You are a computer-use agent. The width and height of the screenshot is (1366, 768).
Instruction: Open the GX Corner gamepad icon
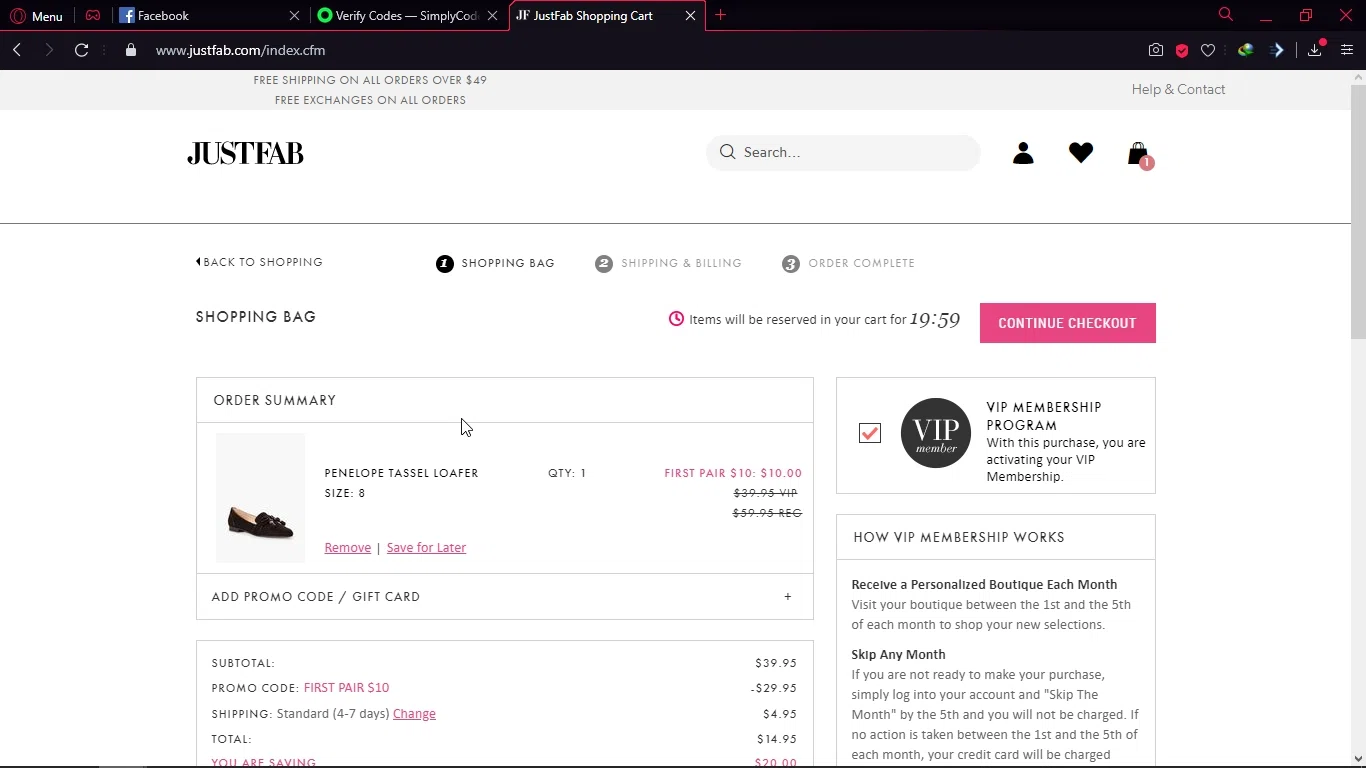93,16
